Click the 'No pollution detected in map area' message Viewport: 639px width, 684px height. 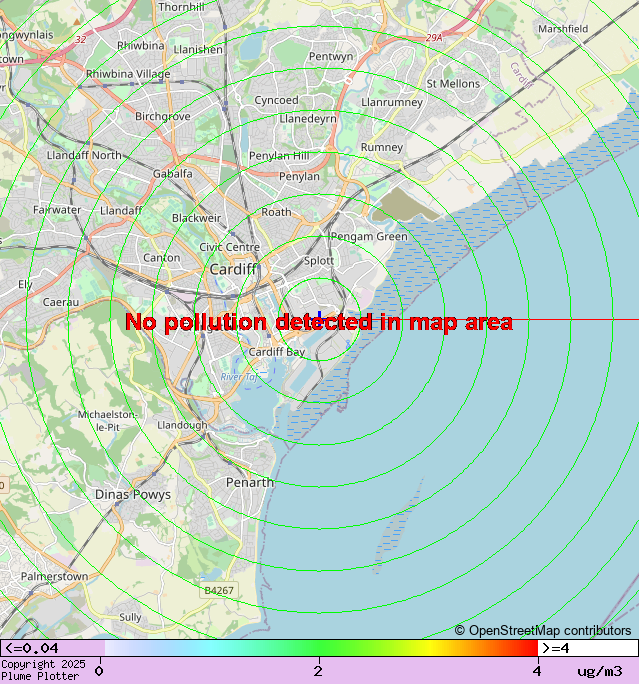(x=319, y=322)
